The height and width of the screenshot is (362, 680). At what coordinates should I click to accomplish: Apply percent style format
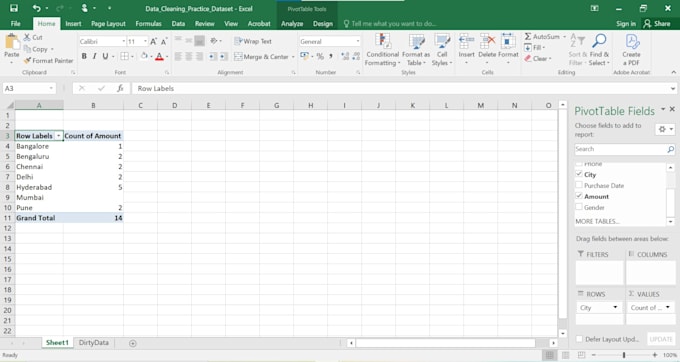coord(320,56)
